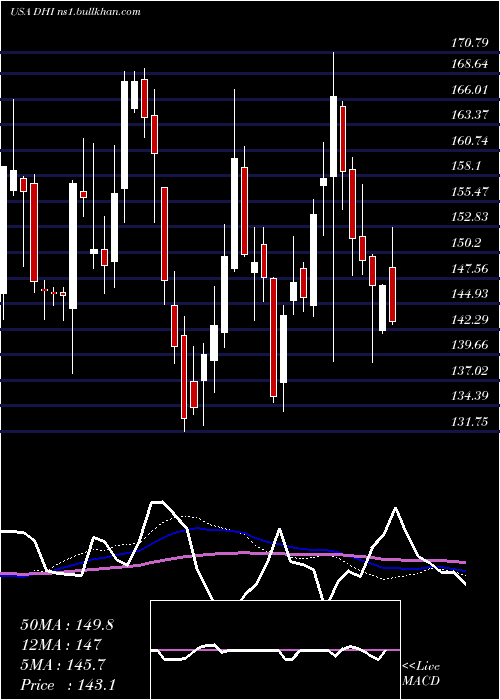The width and height of the screenshot is (500, 700).
Task: Click the 147.56 price axis label
Action: tap(469, 269)
